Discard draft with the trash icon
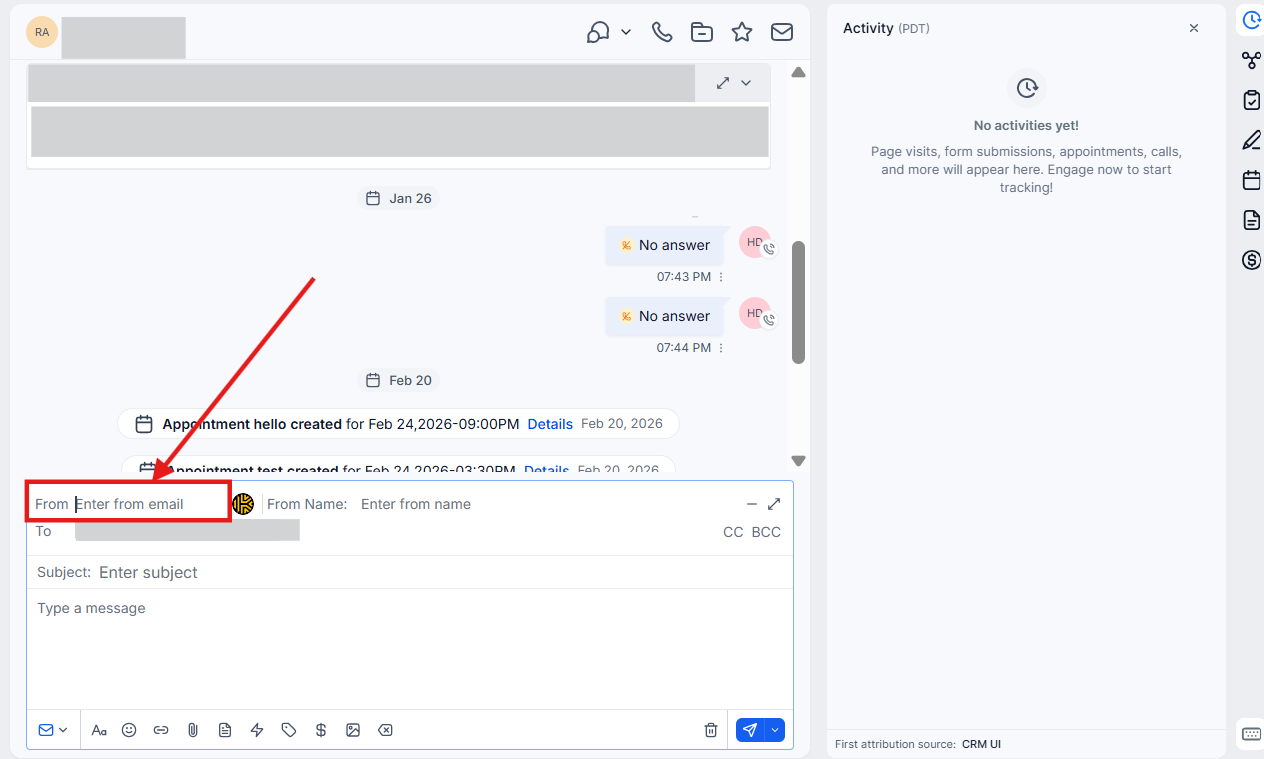The image size is (1264, 759). pyautogui.click(x=711, y=730)
